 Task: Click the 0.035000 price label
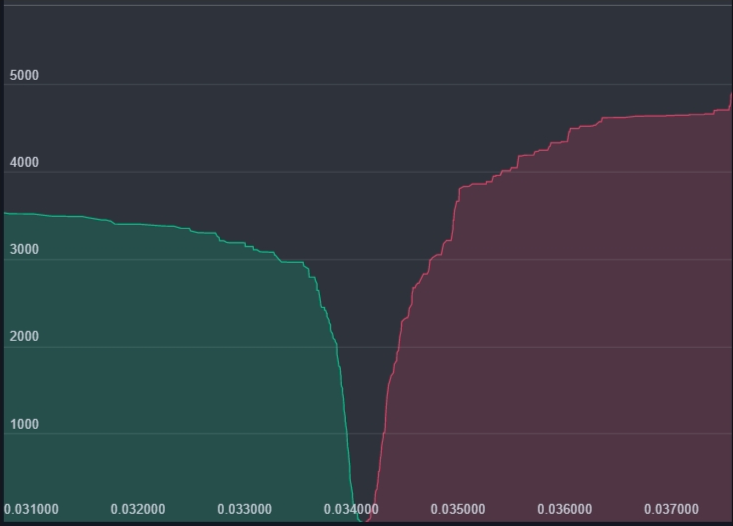(x=458, y=509)
